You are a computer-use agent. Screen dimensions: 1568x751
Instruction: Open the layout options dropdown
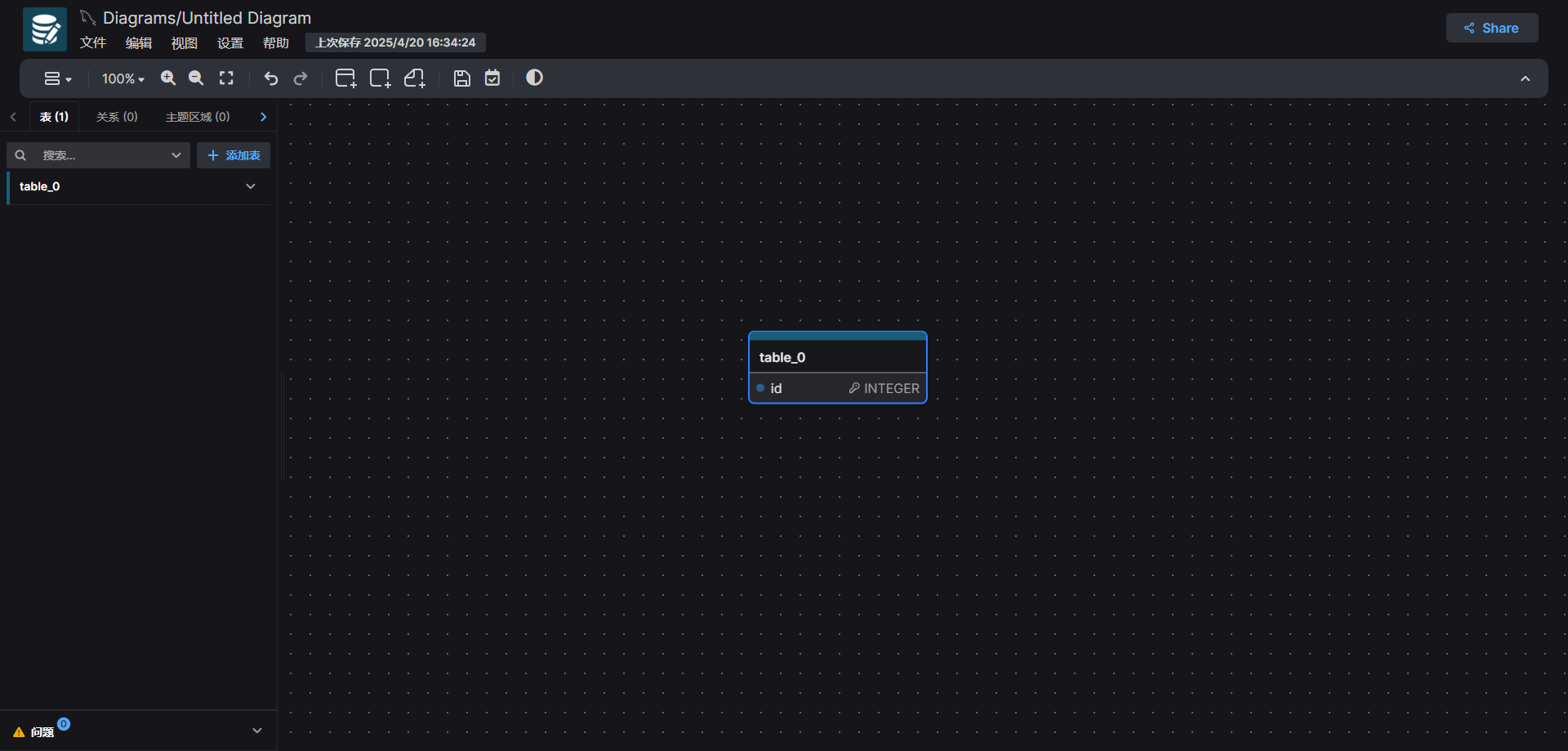(x=57, y=79)
